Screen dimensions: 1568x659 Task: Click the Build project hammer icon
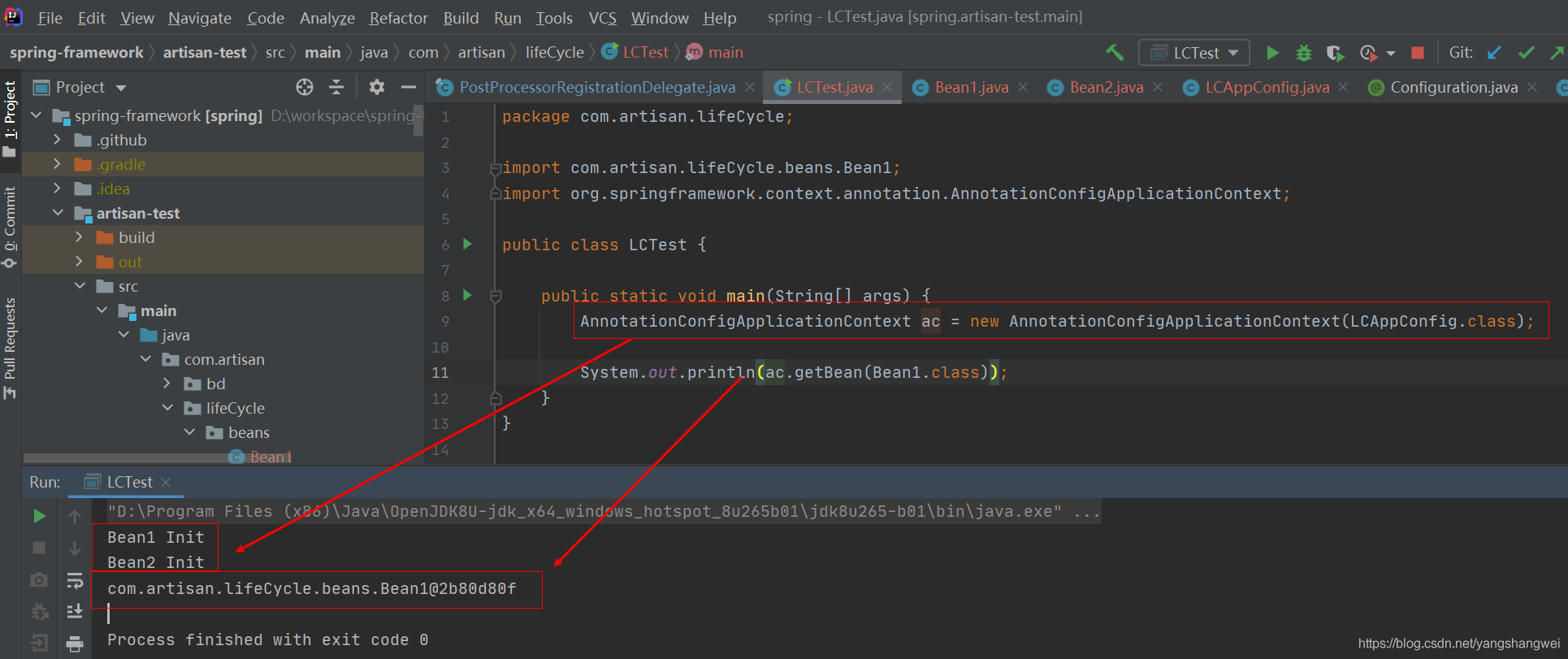(1115, 53)
